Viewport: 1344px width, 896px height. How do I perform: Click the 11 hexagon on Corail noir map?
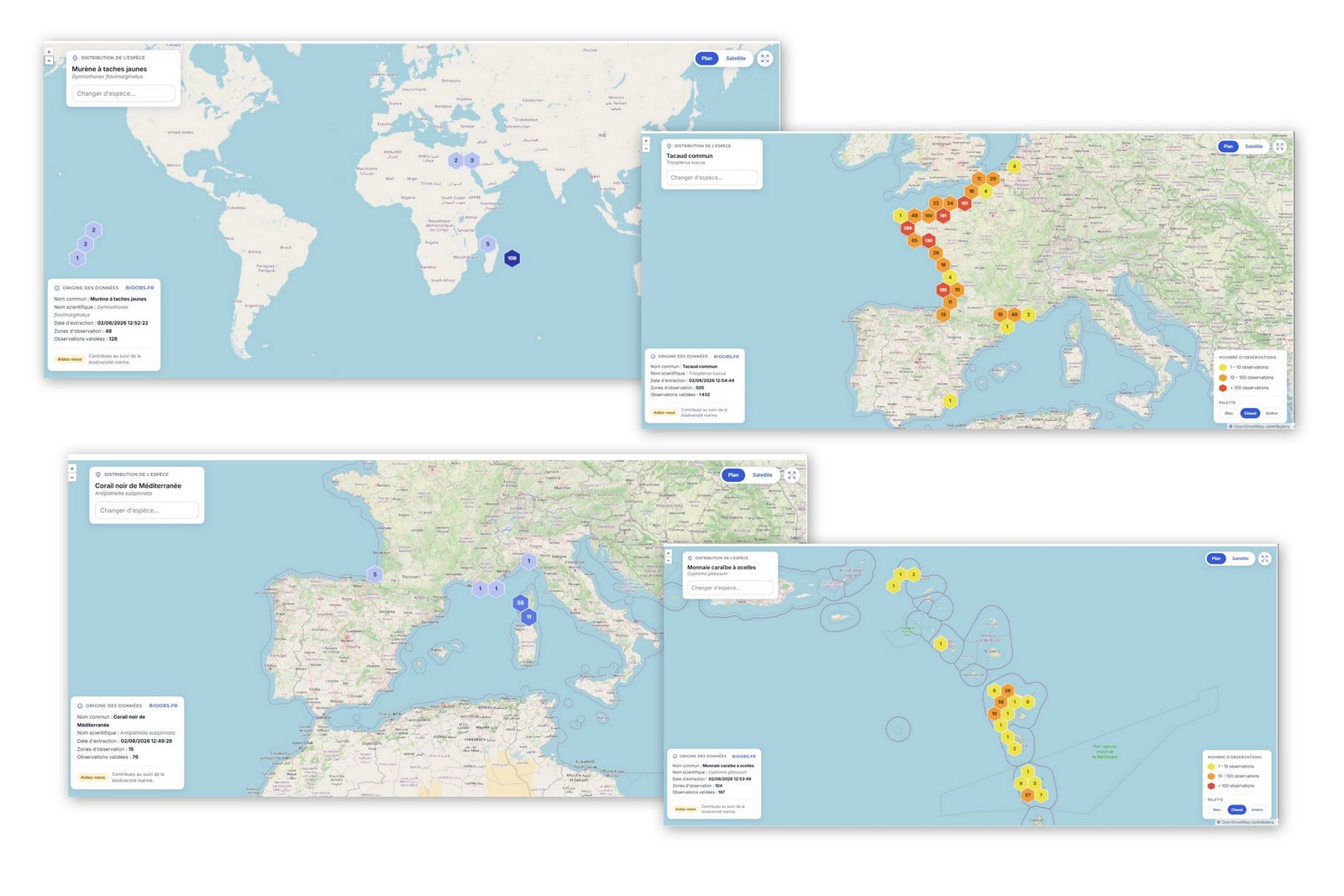(528, 616)
